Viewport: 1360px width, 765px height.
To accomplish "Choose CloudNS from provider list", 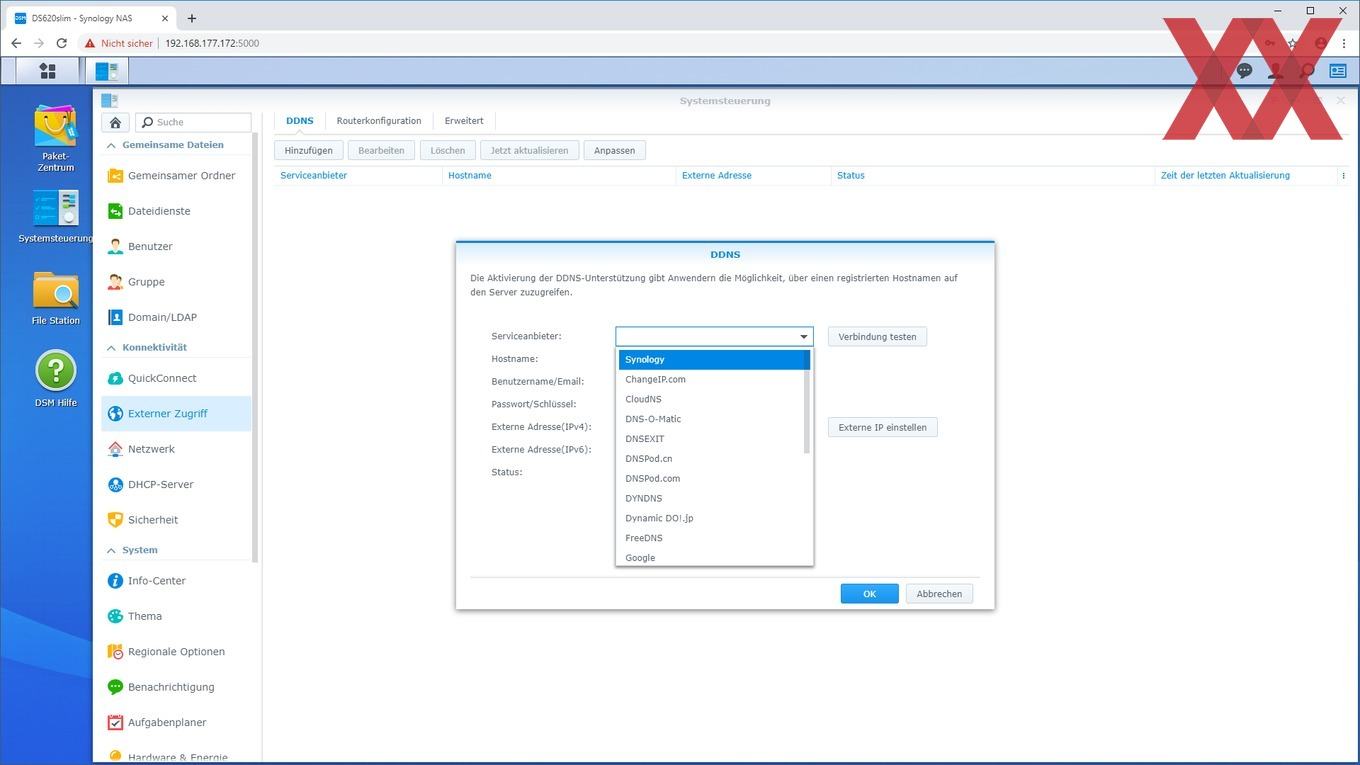I will (x=711, y=399).
